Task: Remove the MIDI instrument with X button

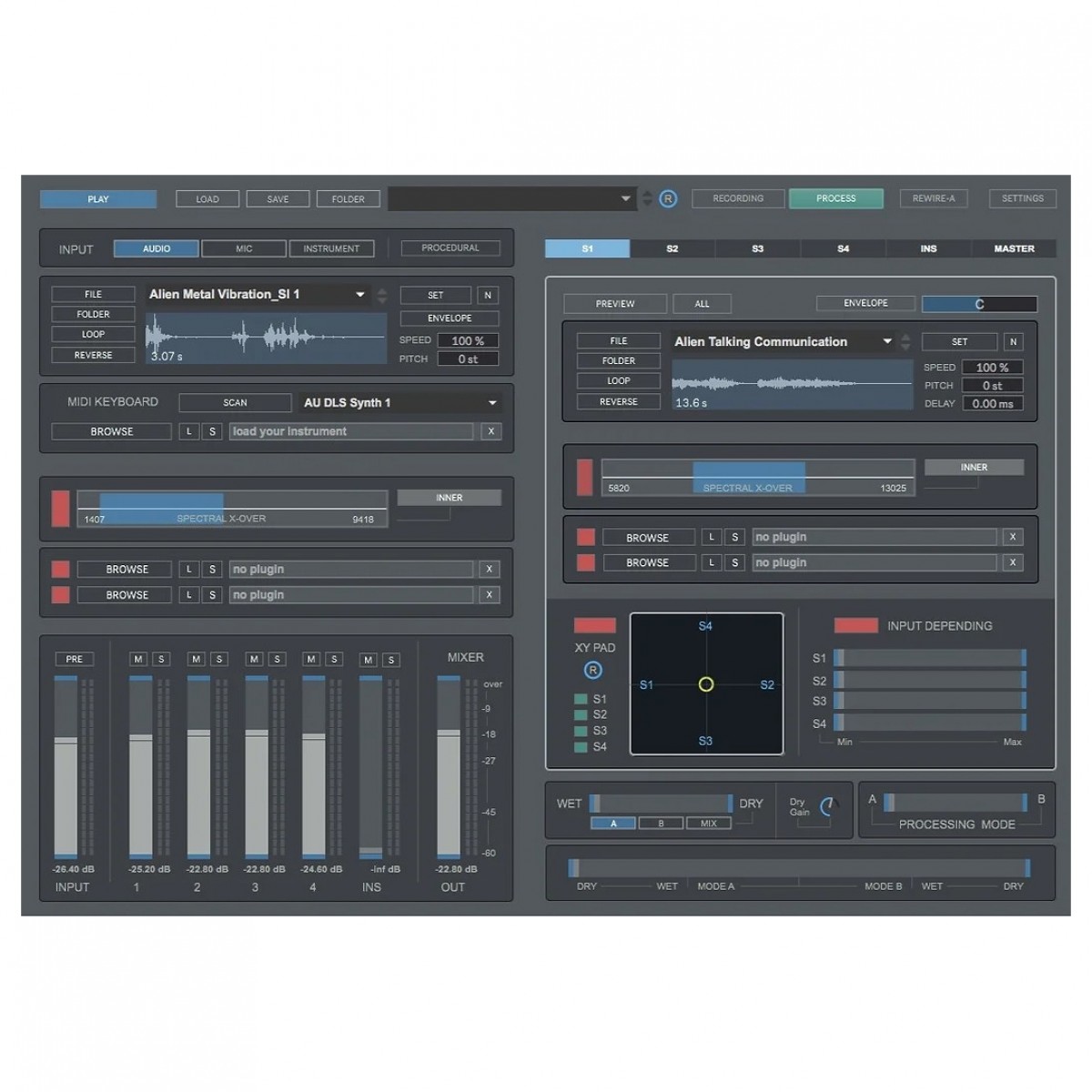Action: [490, 431]
